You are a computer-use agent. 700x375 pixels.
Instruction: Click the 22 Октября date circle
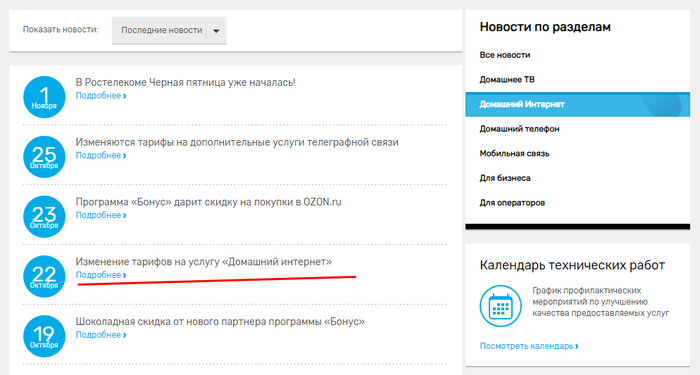click(x=44, y=276)
